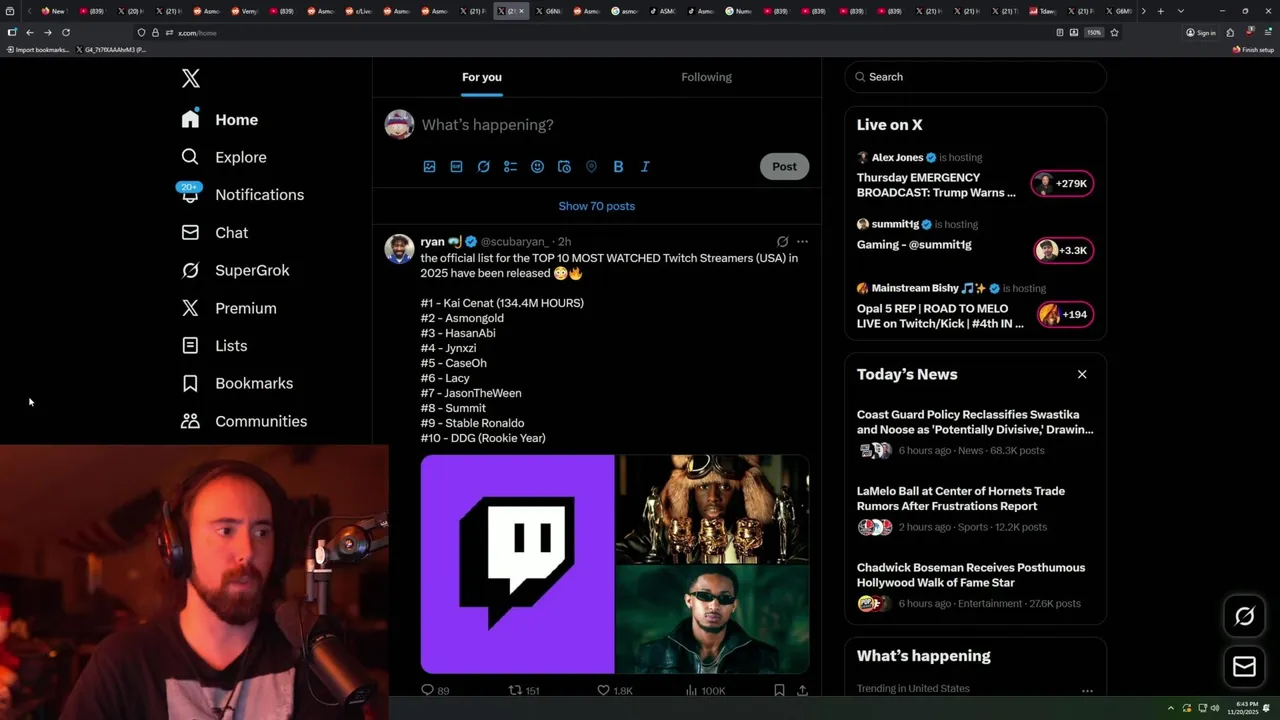
Task: Open @scubaryan_ handle link
Action: pyautogui.click(x=514, y=242)
